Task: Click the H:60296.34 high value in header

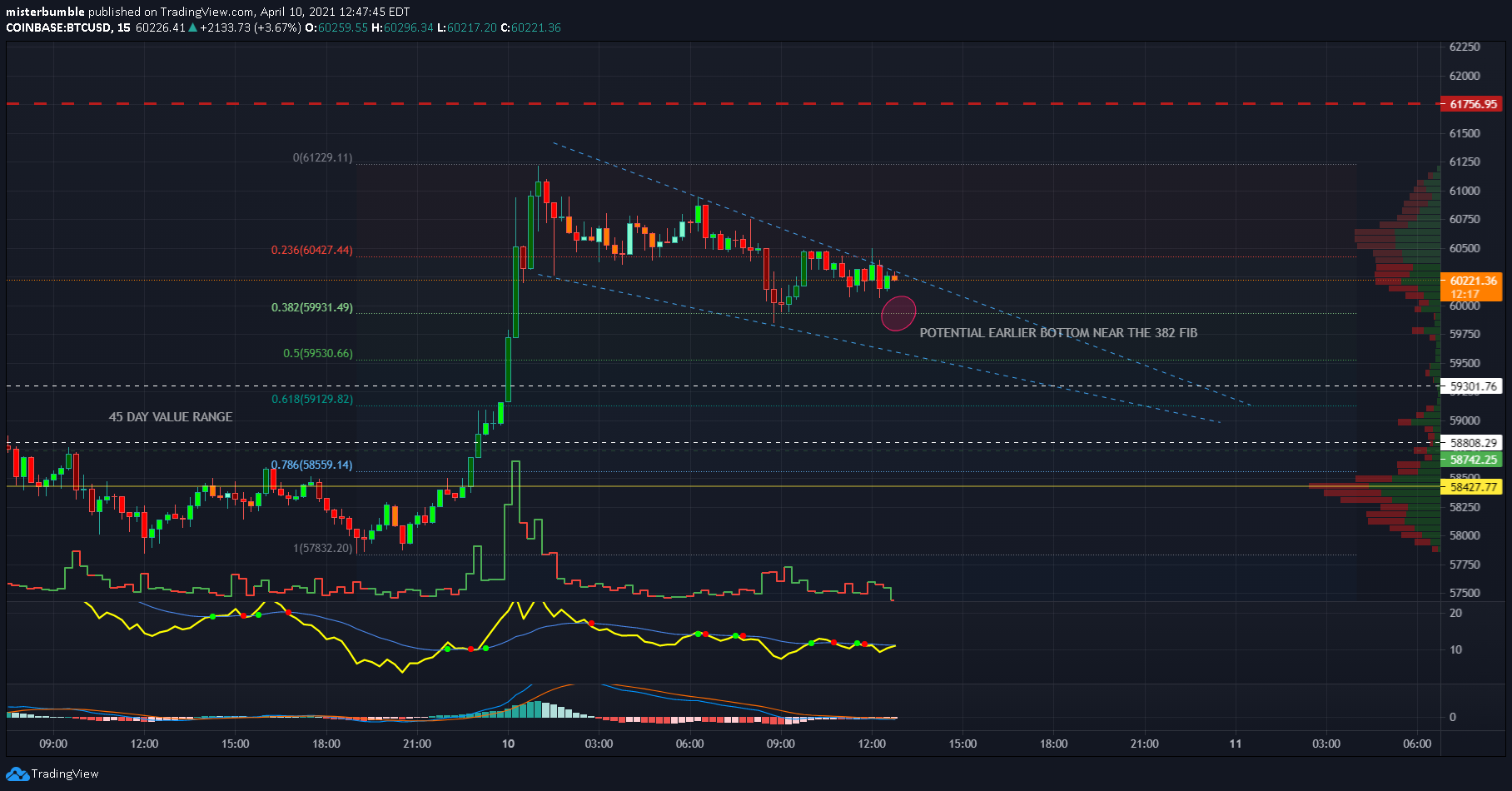Action: pyautogui.click(x=402, y=27)
